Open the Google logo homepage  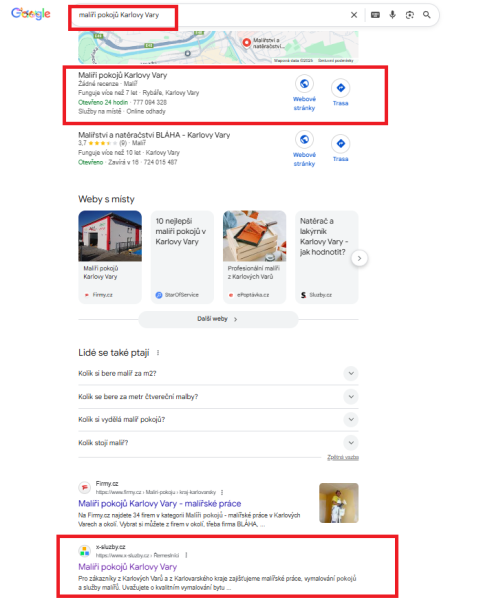pyautogui.click(x=31, y=14)
